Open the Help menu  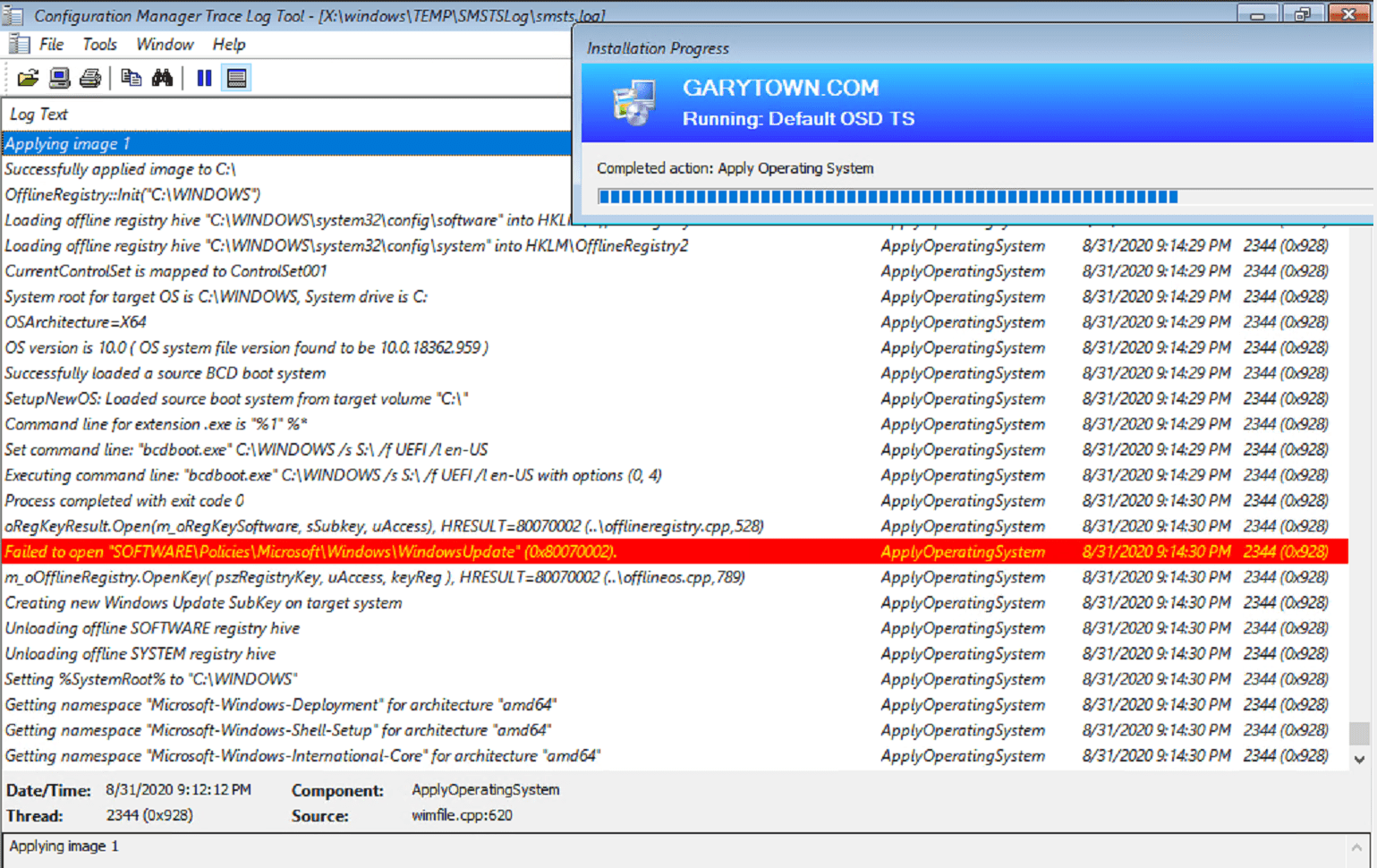pos(227,44)
